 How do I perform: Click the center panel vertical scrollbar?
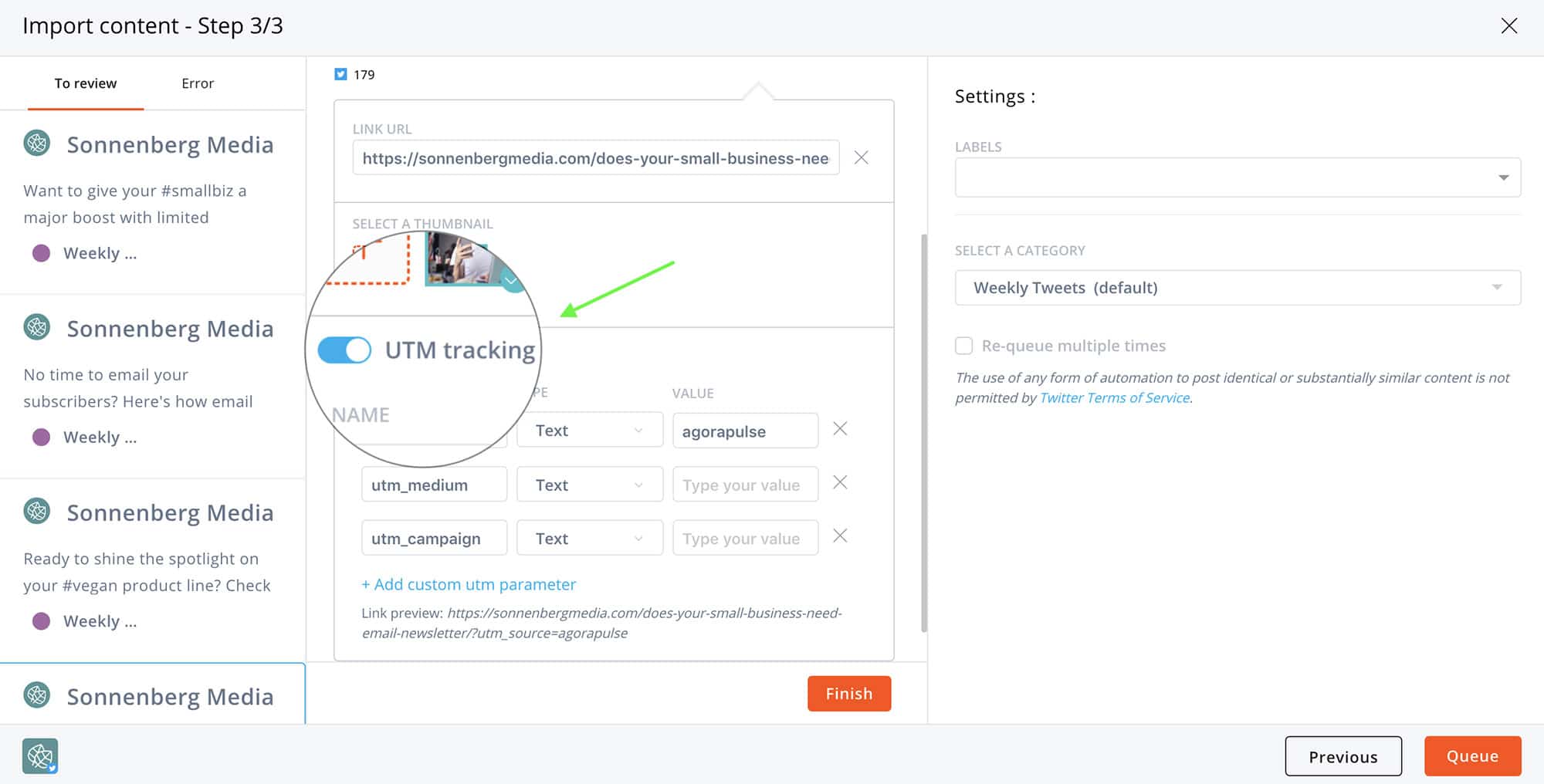pyautogui.click(x=924, y=432)
